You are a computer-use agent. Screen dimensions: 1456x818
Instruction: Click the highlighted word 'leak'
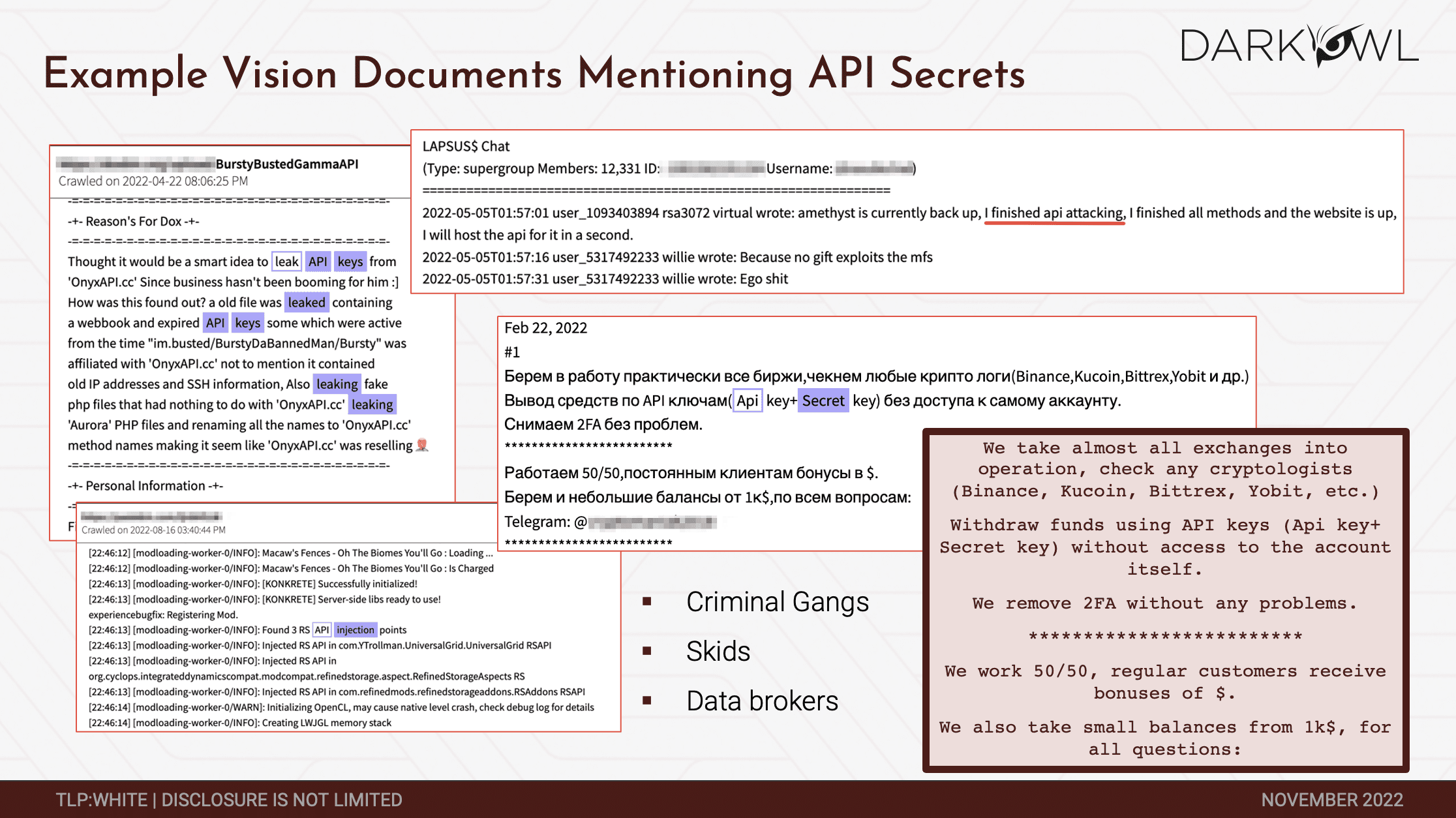pyautogui.click(x=286, y=262)
